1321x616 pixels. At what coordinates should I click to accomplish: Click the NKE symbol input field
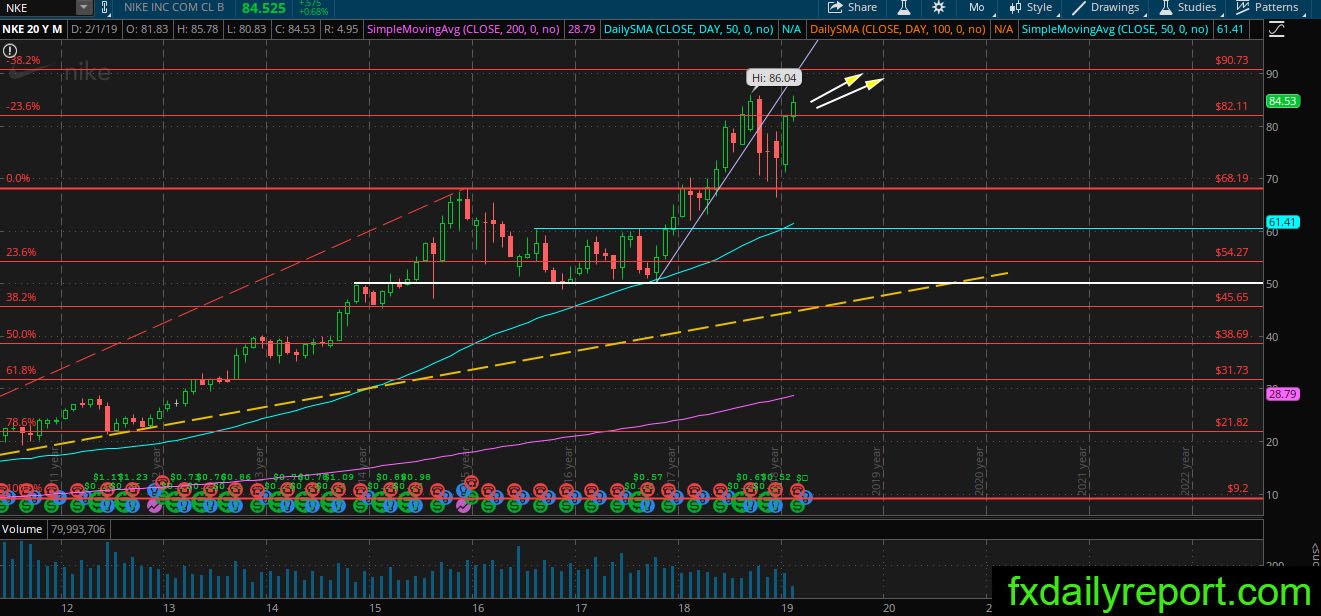click(37, 8)
